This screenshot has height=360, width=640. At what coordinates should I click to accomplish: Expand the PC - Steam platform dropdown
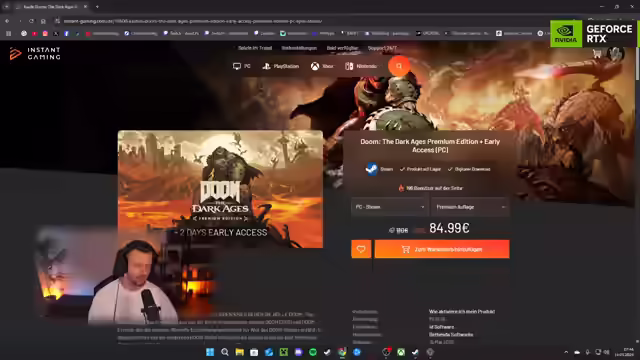pos(389,207)
